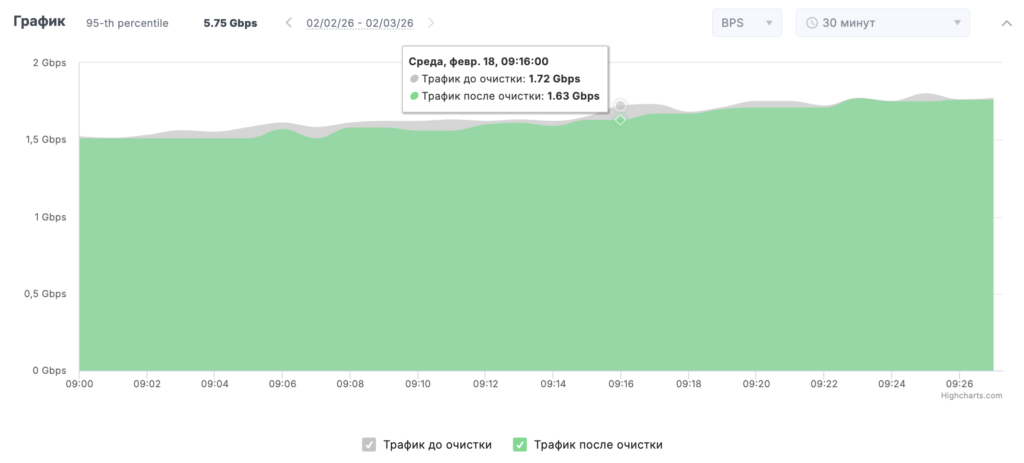Open the 30 минут interval dropdown
The width and height of the screenshot is (1024, 463).
tap(882, 23)
